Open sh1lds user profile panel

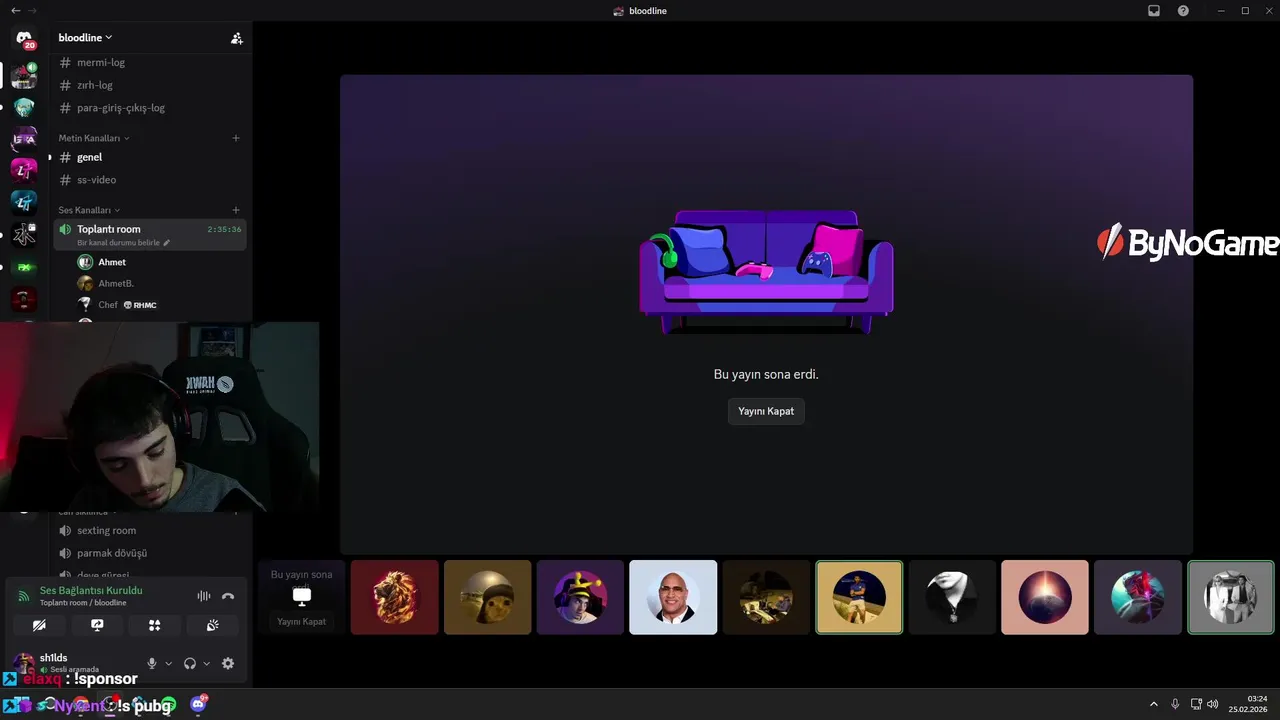72,663
